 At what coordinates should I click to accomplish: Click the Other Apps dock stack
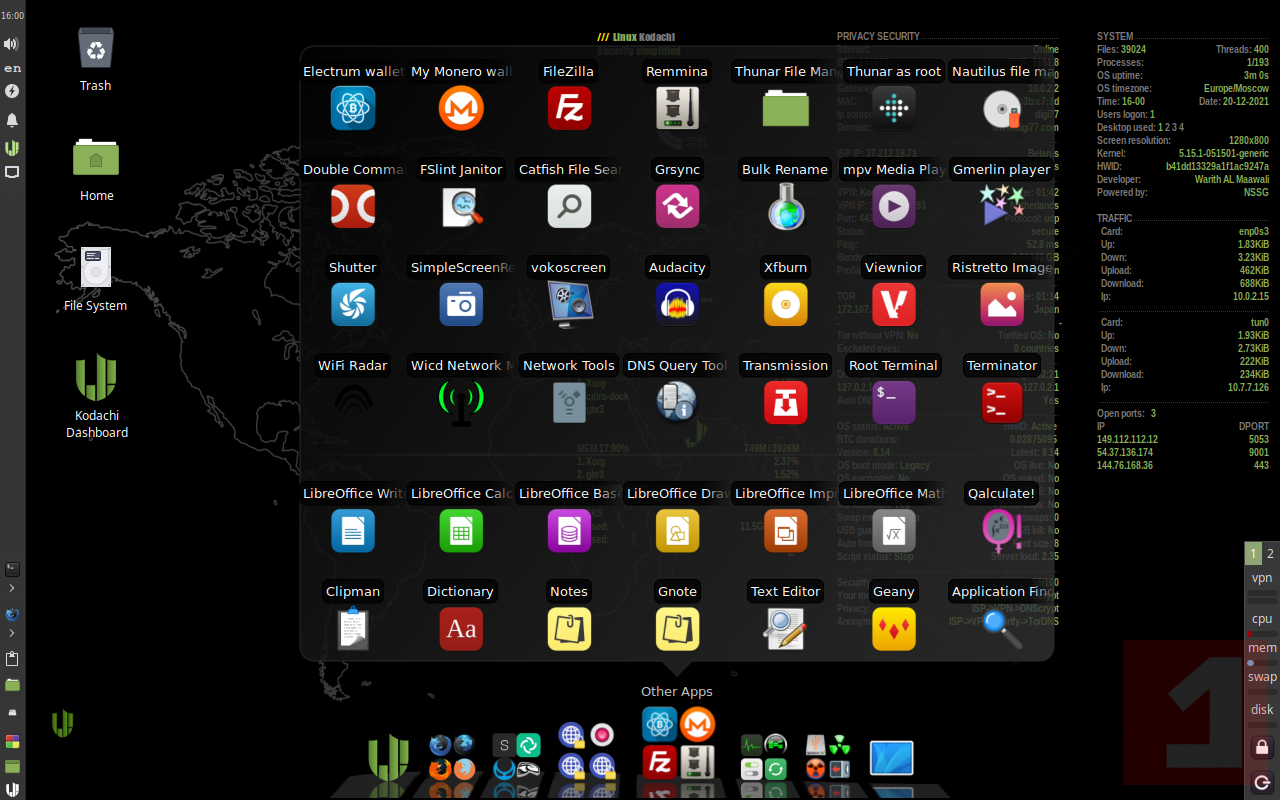coord(678,742)
